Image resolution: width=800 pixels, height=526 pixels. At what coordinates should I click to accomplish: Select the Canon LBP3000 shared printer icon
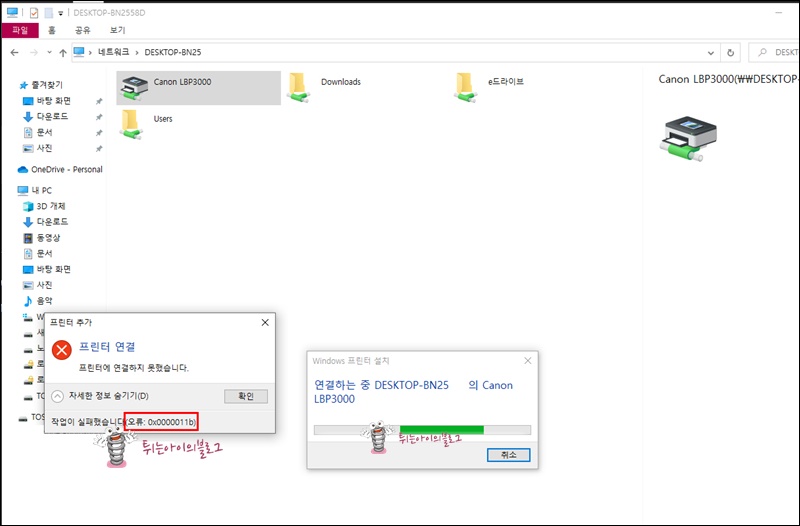tap(134, 88)
